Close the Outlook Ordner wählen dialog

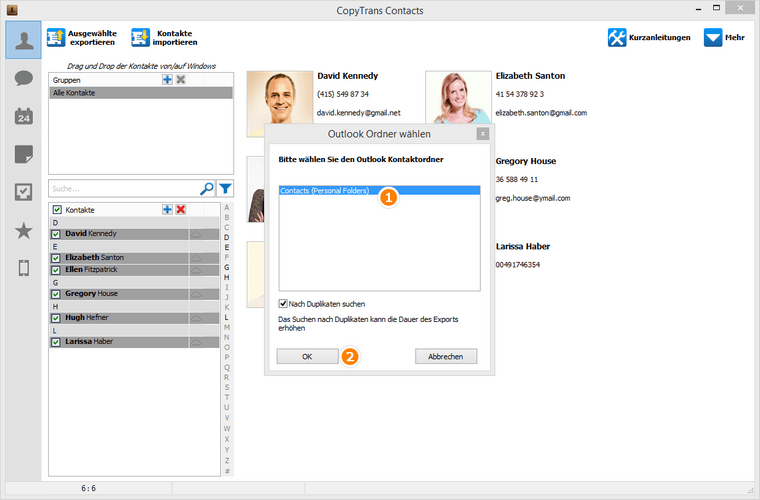click(482, 134)
